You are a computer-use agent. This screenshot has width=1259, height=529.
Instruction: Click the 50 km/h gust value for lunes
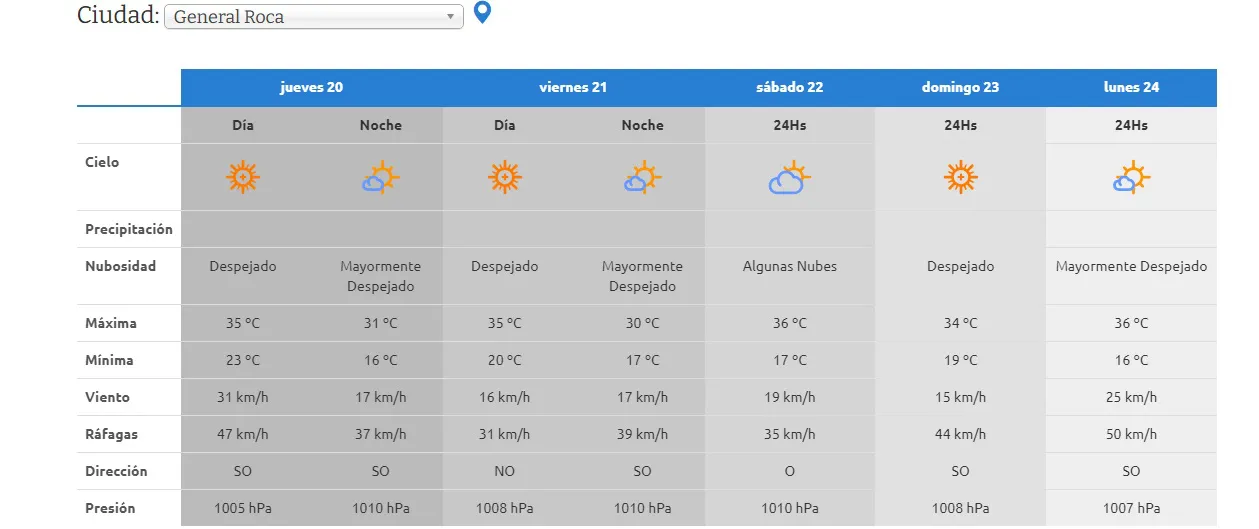[1131, 434]
